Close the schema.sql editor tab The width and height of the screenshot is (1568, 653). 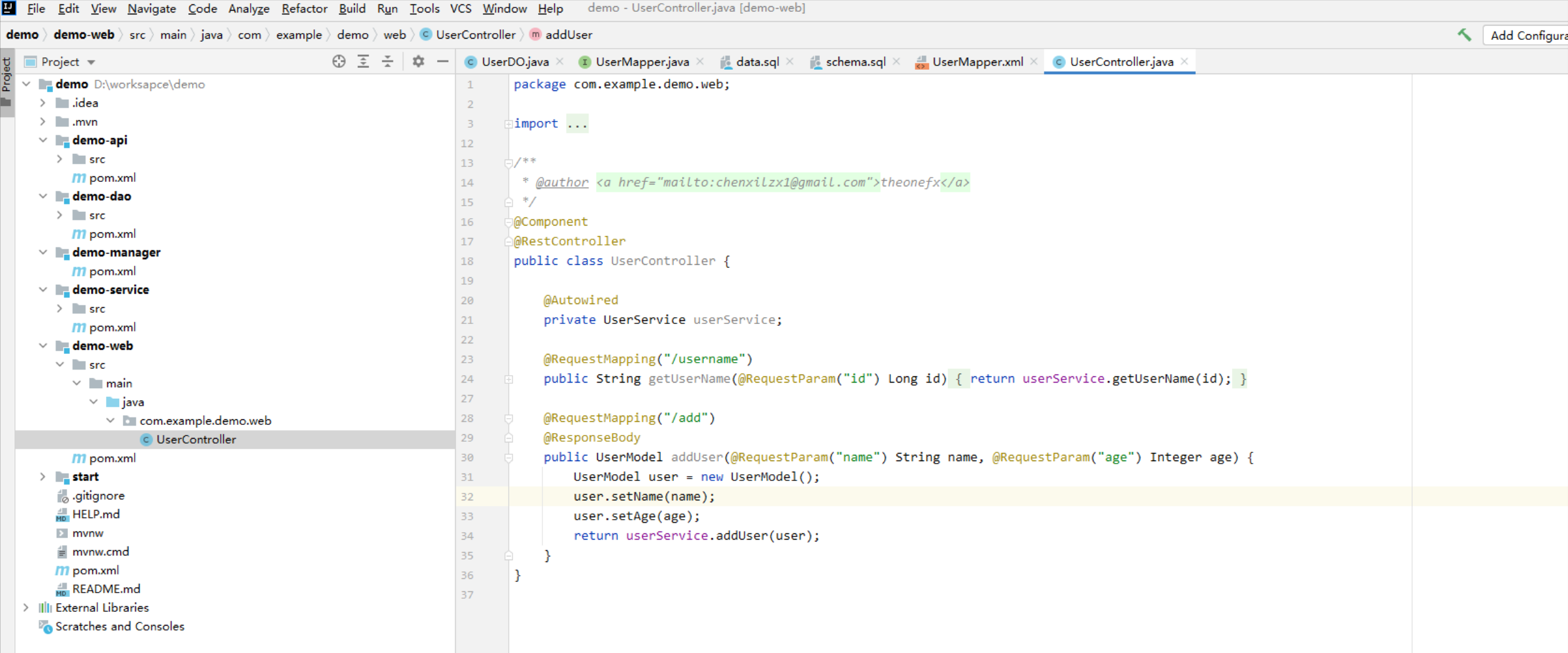tap(897, 61)
